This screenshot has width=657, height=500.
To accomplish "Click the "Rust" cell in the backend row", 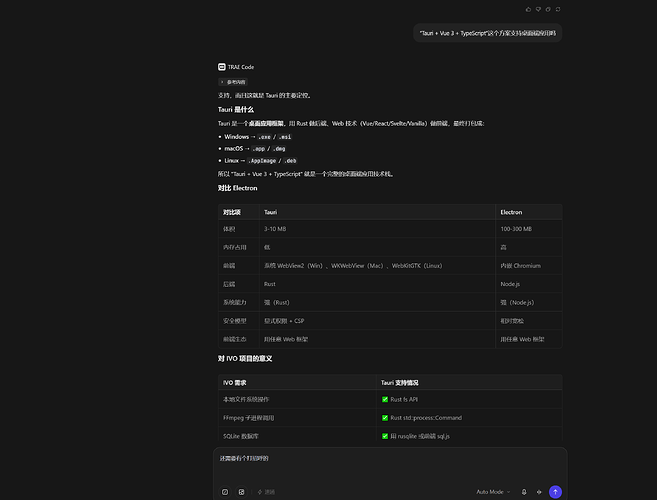I will 377,284.
